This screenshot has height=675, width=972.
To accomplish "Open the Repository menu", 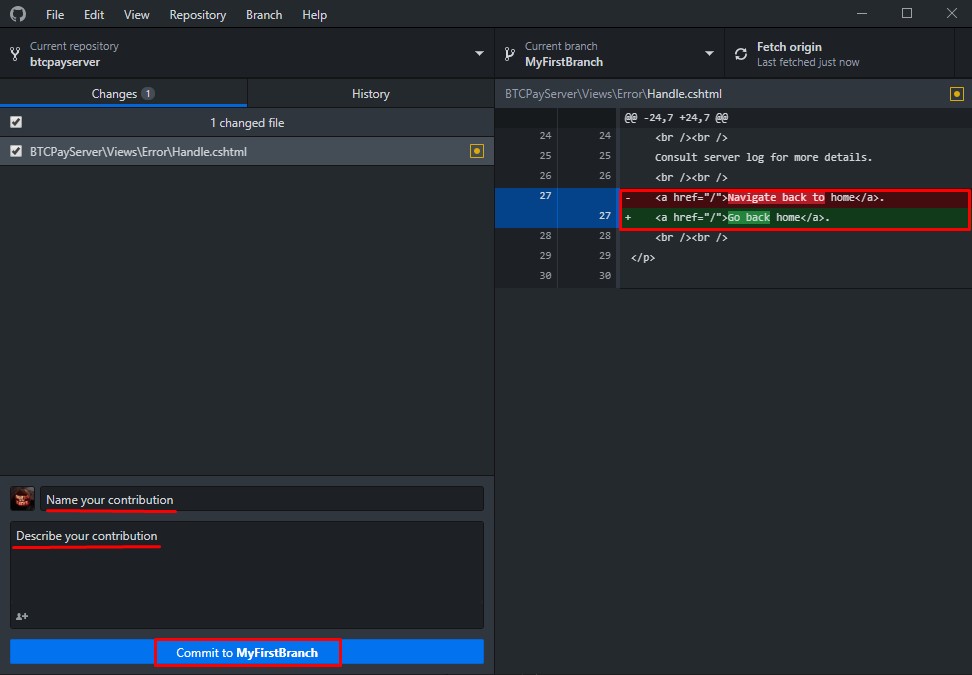I will [197, 15].
